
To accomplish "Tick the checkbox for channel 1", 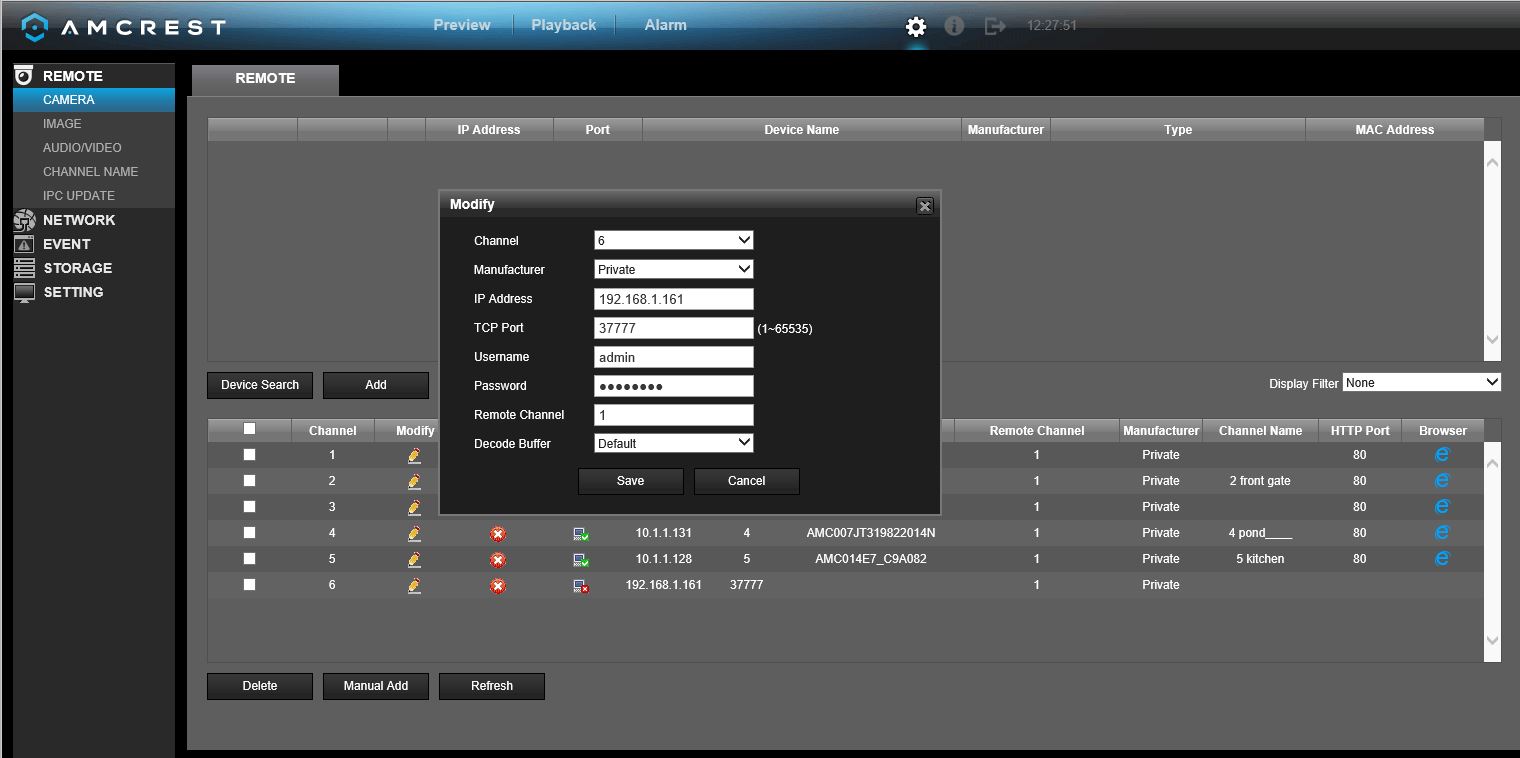I will [250, 455].
